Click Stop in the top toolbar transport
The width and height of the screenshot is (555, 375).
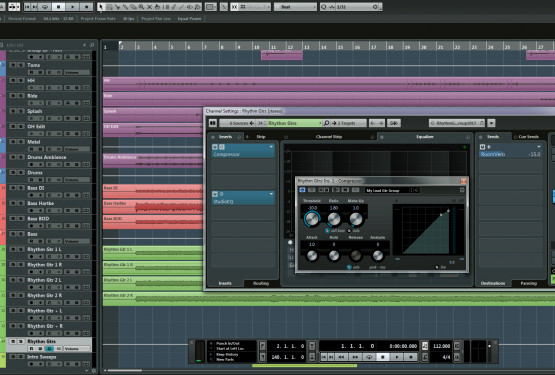(58, 7)
